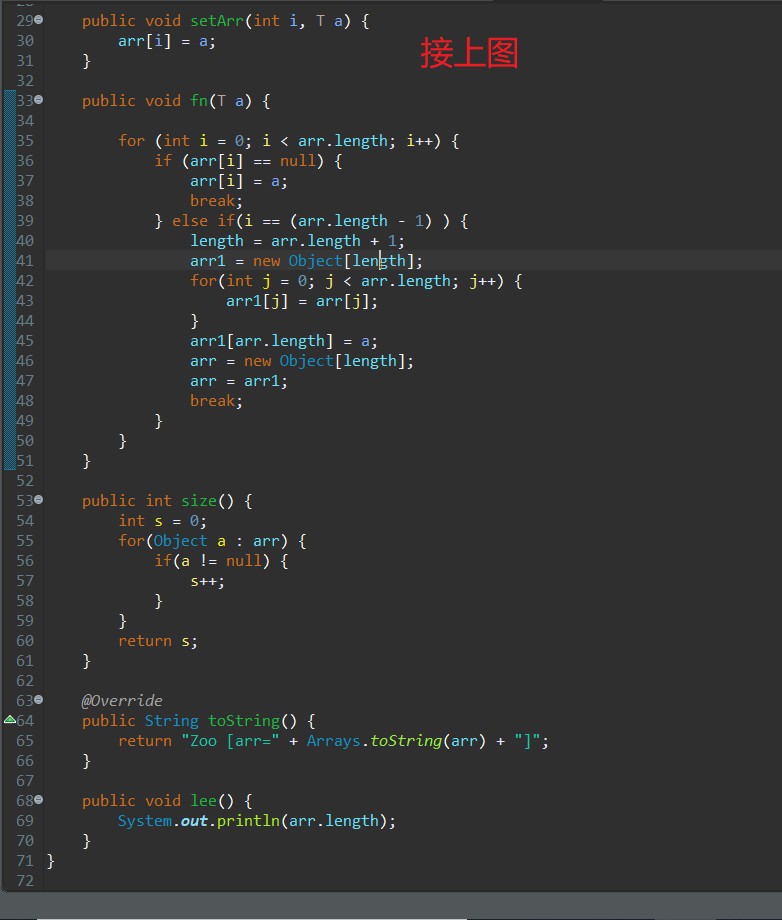
Task: Click the 'return' keyword on line 60
Action: (145, 641)
